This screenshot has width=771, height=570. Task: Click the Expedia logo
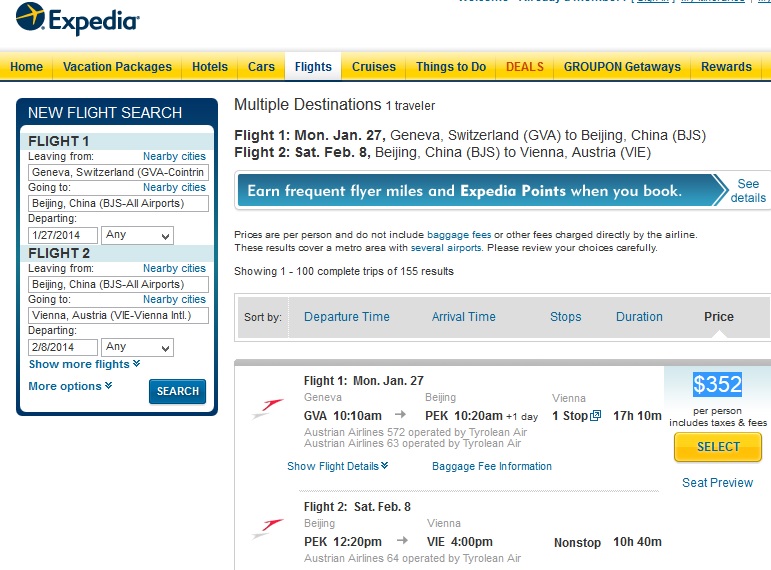pyautogui.click(x=77, y=19)
